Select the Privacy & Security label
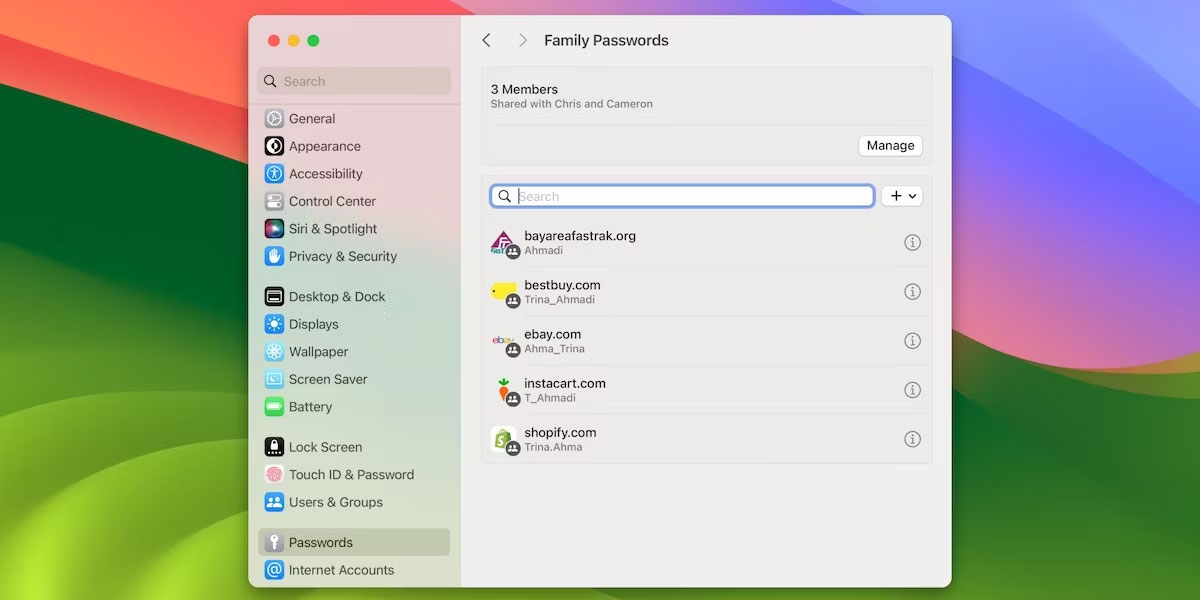Viewport: 1200px width, 600px height. [343, 256]
